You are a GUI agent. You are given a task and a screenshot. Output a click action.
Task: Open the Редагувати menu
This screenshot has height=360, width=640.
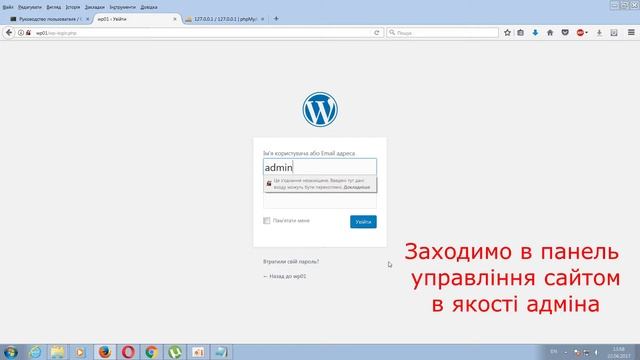30,7
